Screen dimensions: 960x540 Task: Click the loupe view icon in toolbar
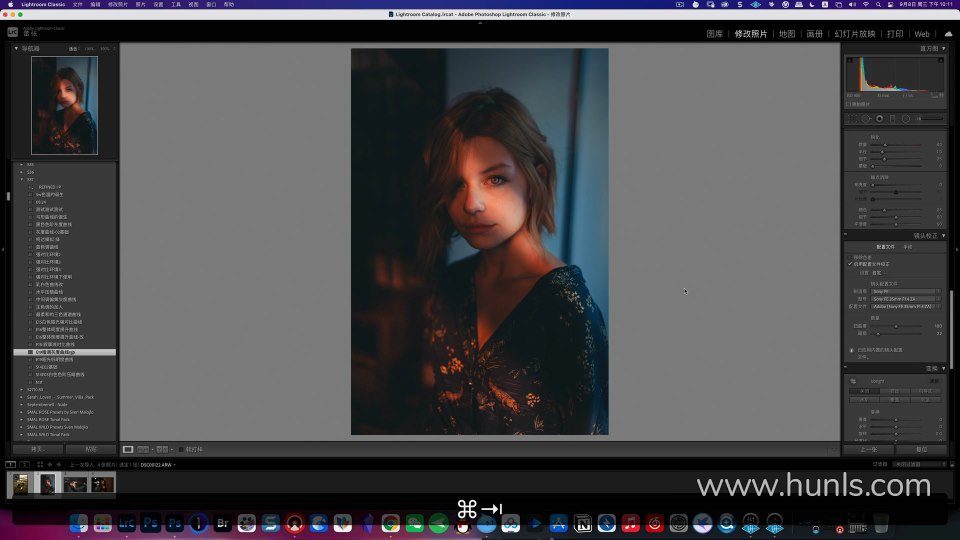128,450
